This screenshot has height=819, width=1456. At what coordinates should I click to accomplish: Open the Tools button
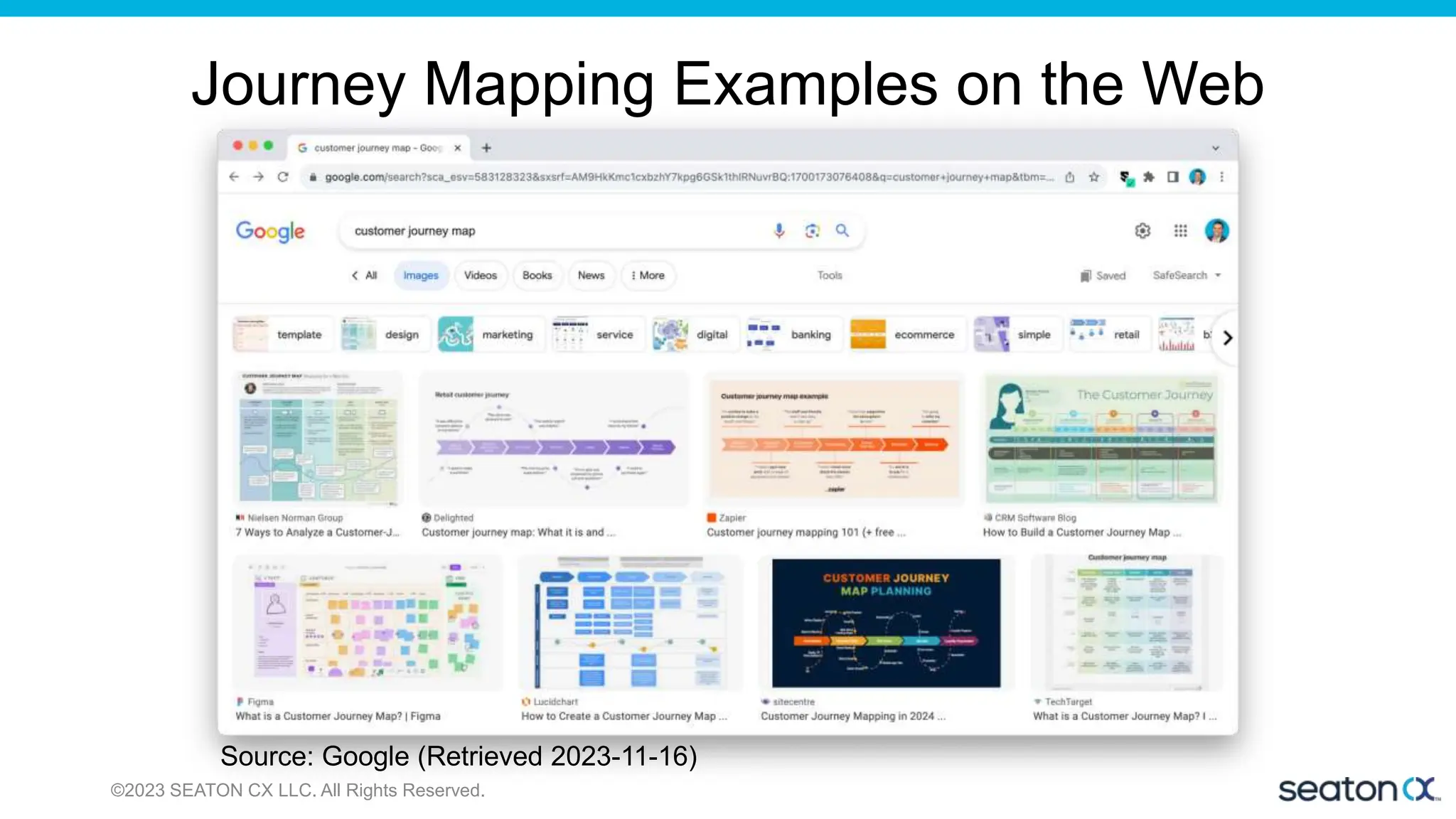point(830,275)
